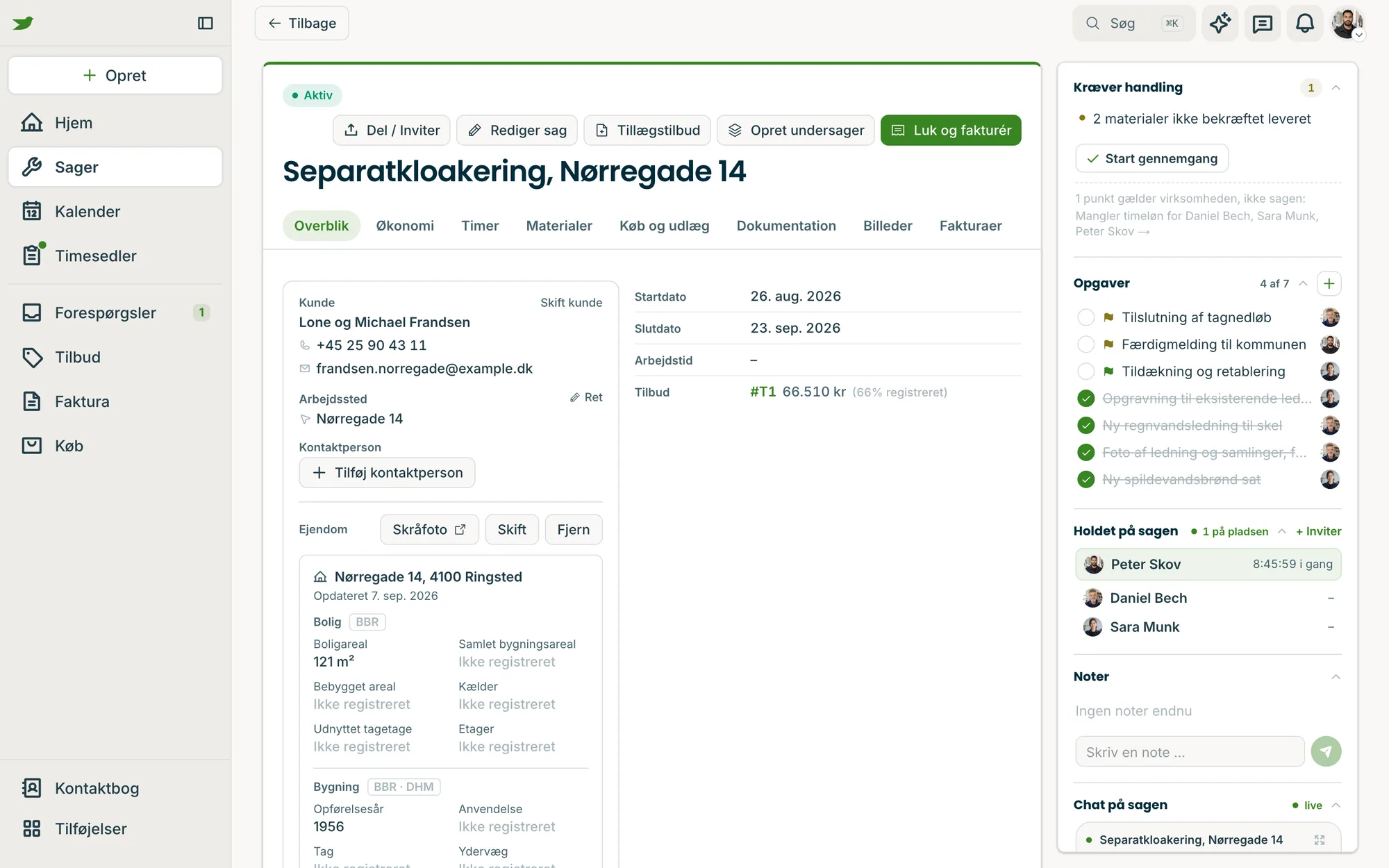Uncheck Ny spildevandsbrønd sat task
The image size is (1389, 868).
pos(1086,480)
